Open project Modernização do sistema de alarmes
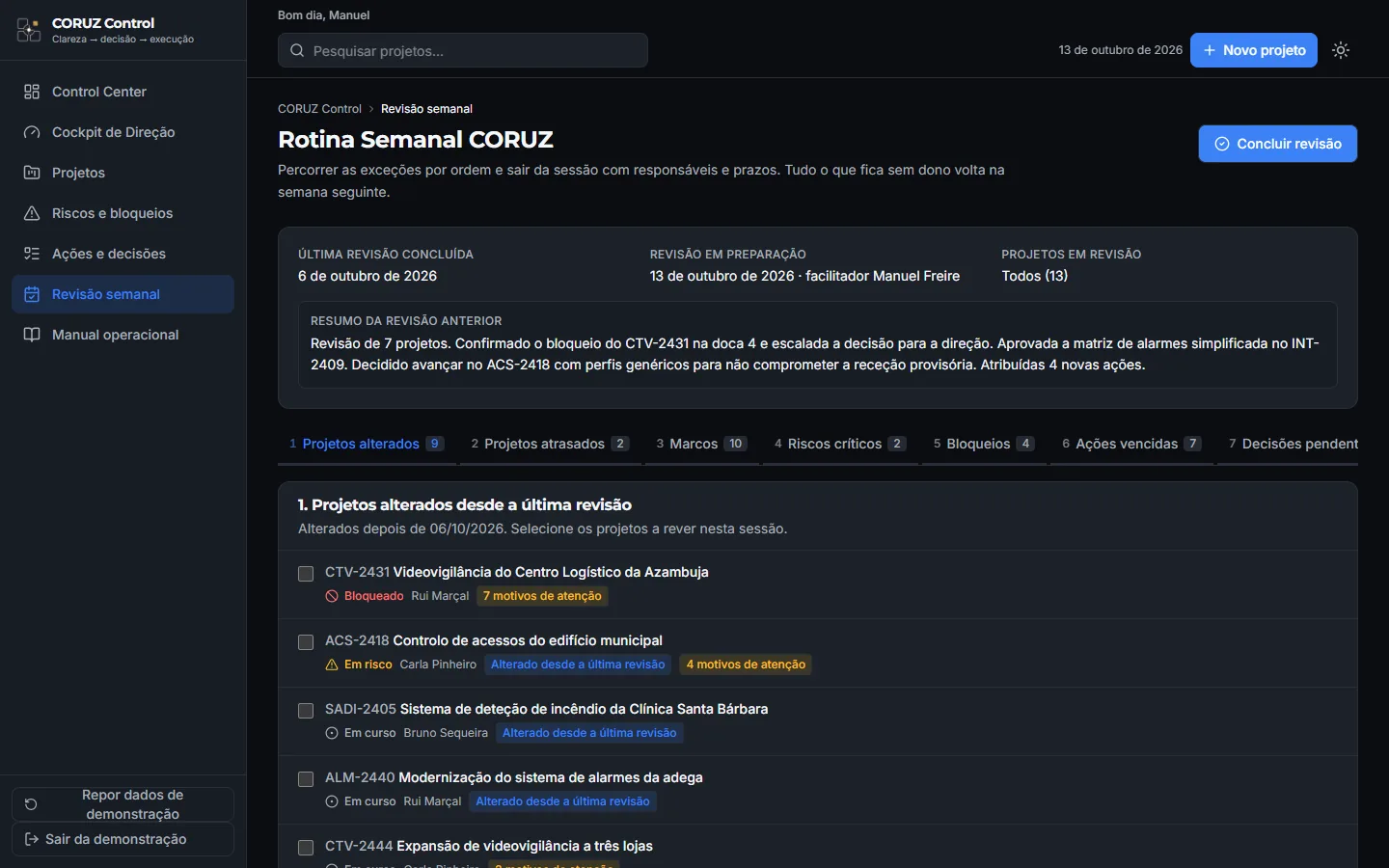 click(x=550, y=777)
